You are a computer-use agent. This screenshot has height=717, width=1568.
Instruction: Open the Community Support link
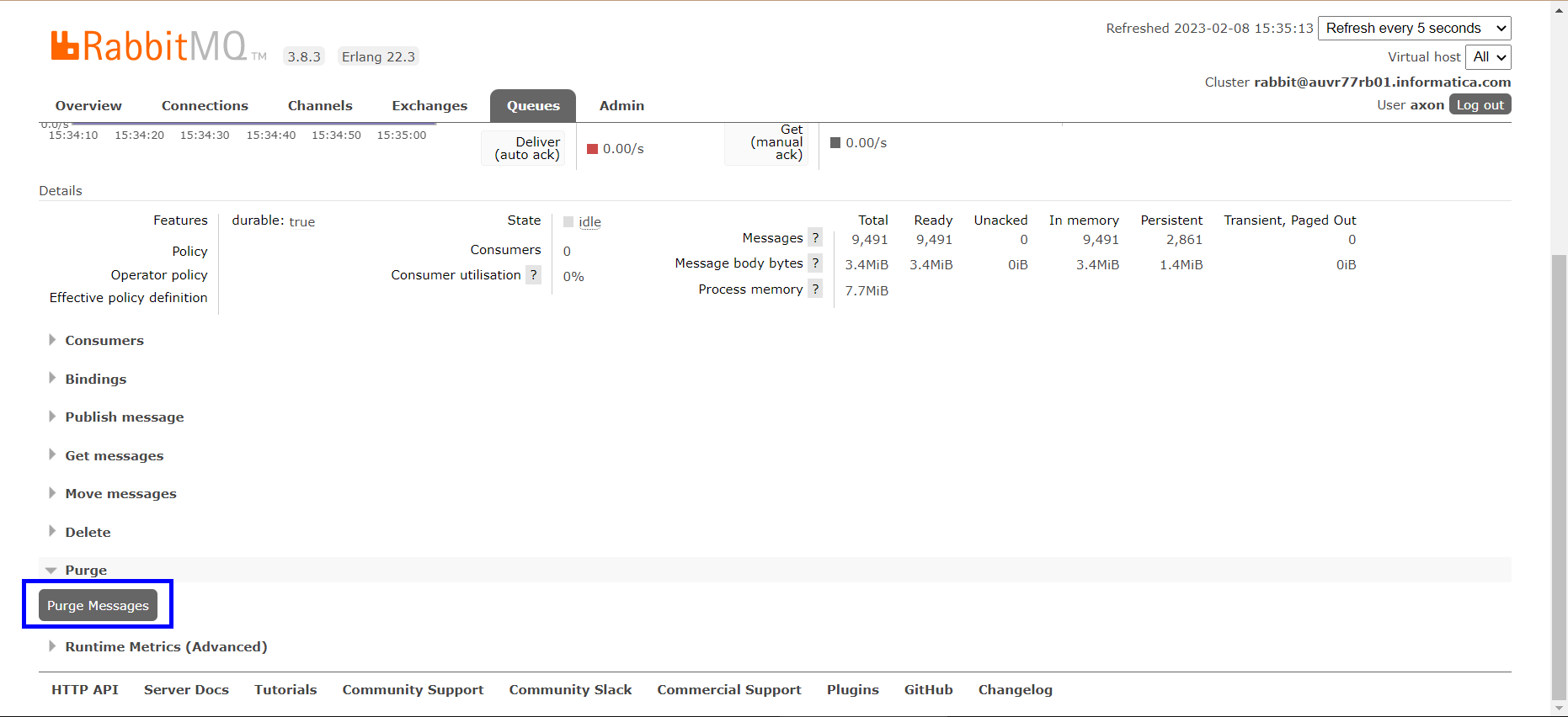tap(413, 689)
